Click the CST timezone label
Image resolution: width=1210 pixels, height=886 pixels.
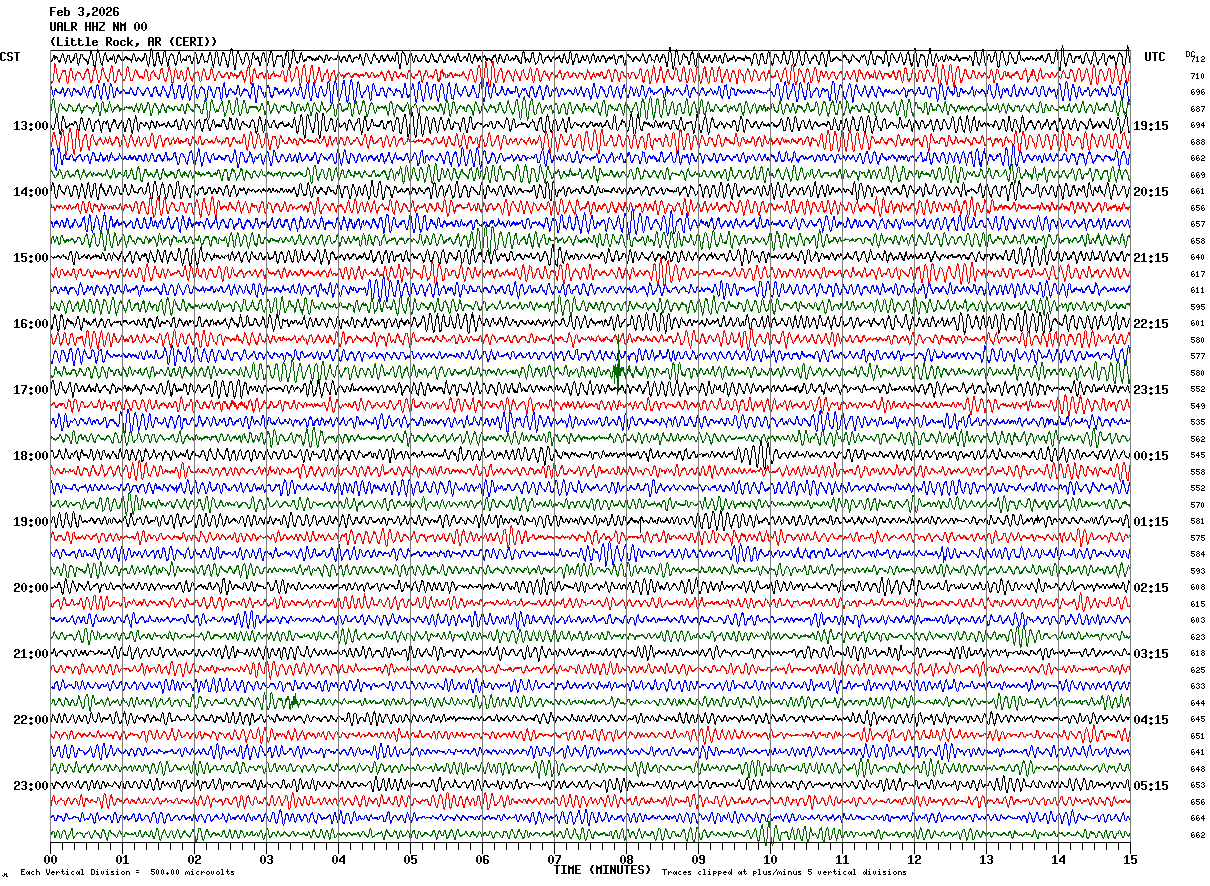[x=10, y=57]
